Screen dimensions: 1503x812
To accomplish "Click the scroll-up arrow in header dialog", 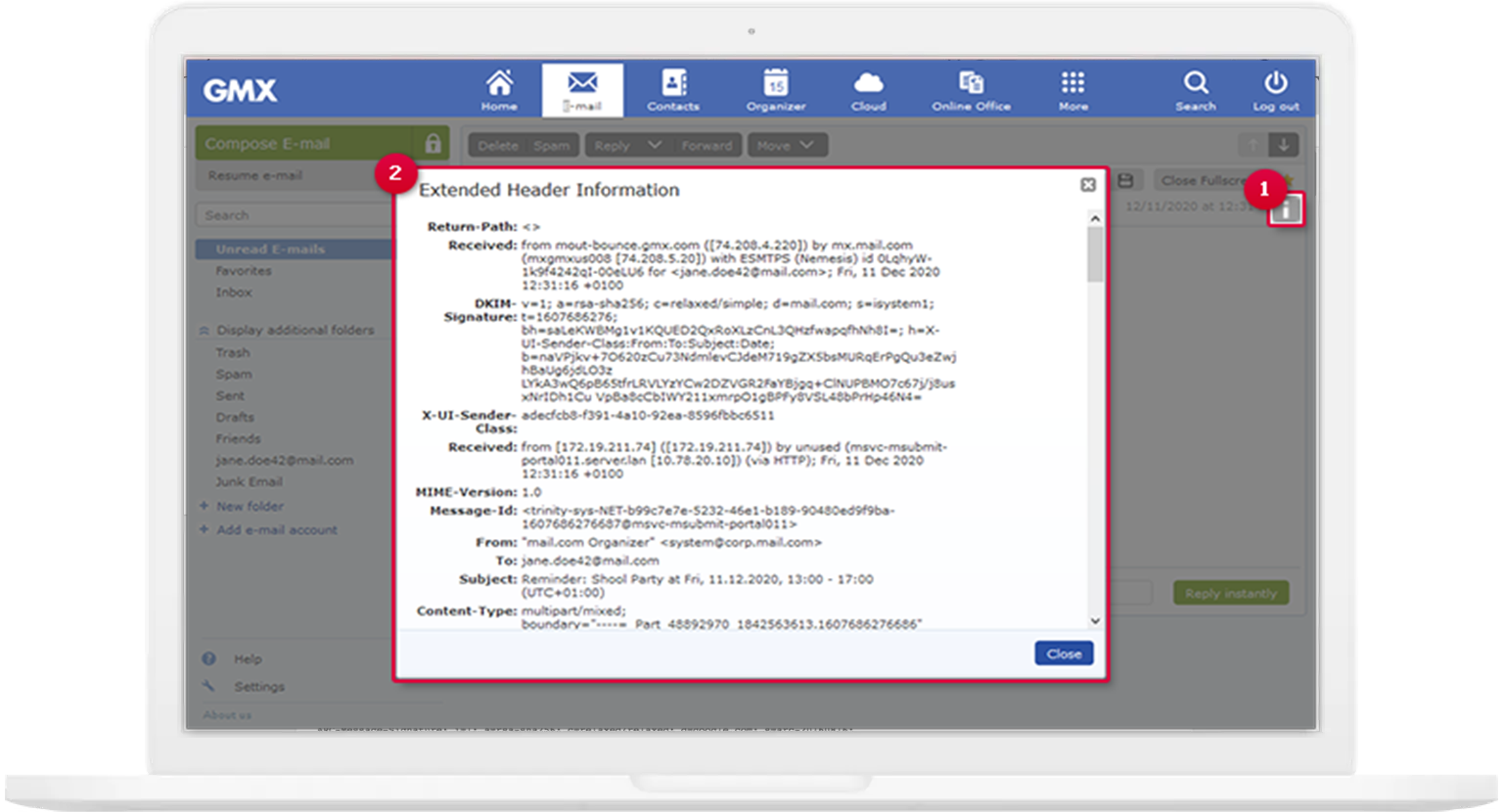I will coord(1095,219).
